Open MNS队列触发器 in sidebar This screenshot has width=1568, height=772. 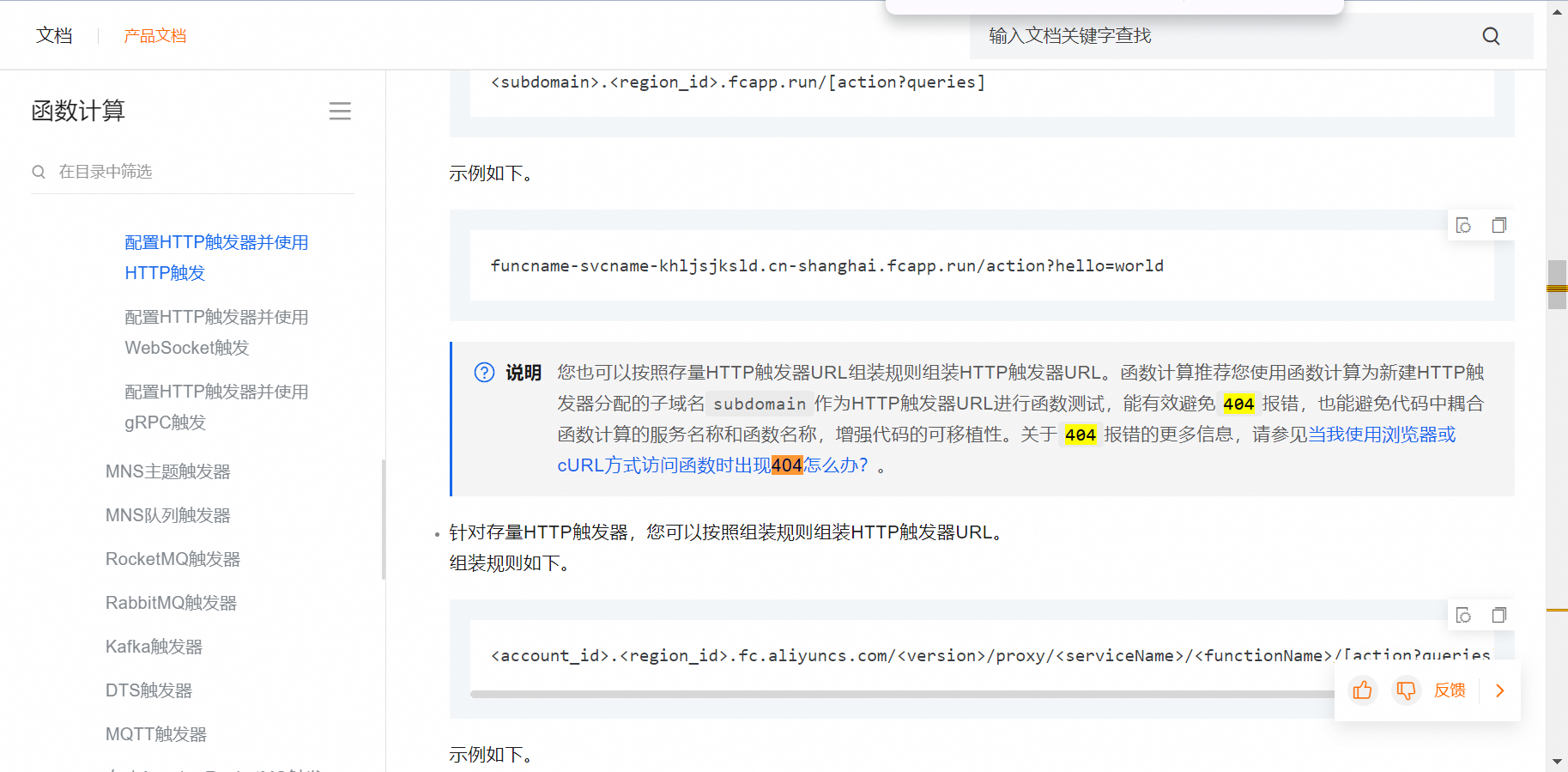(x=168, y=515)
